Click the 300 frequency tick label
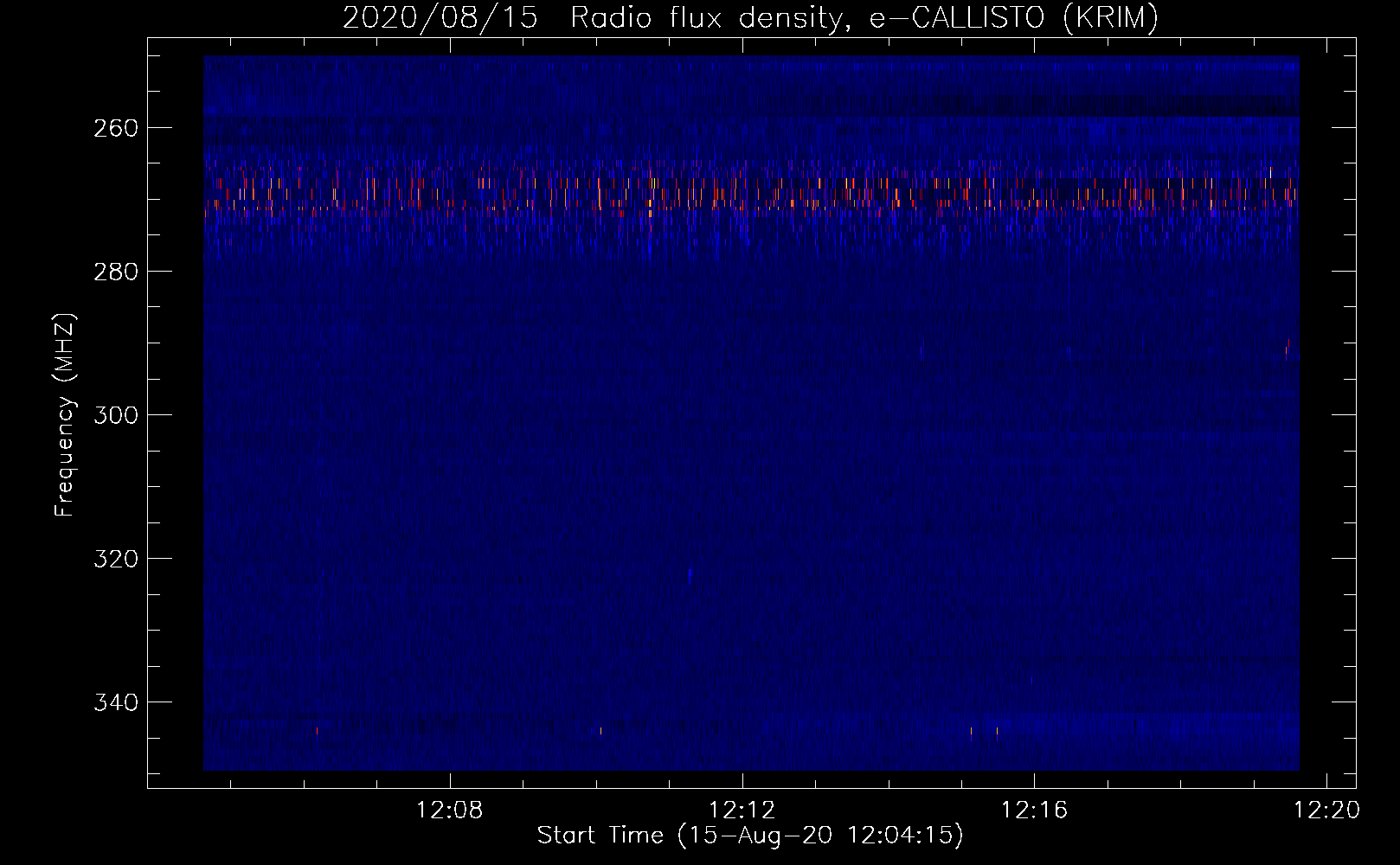Screen dimensions: 1400x865 (116, 415)
